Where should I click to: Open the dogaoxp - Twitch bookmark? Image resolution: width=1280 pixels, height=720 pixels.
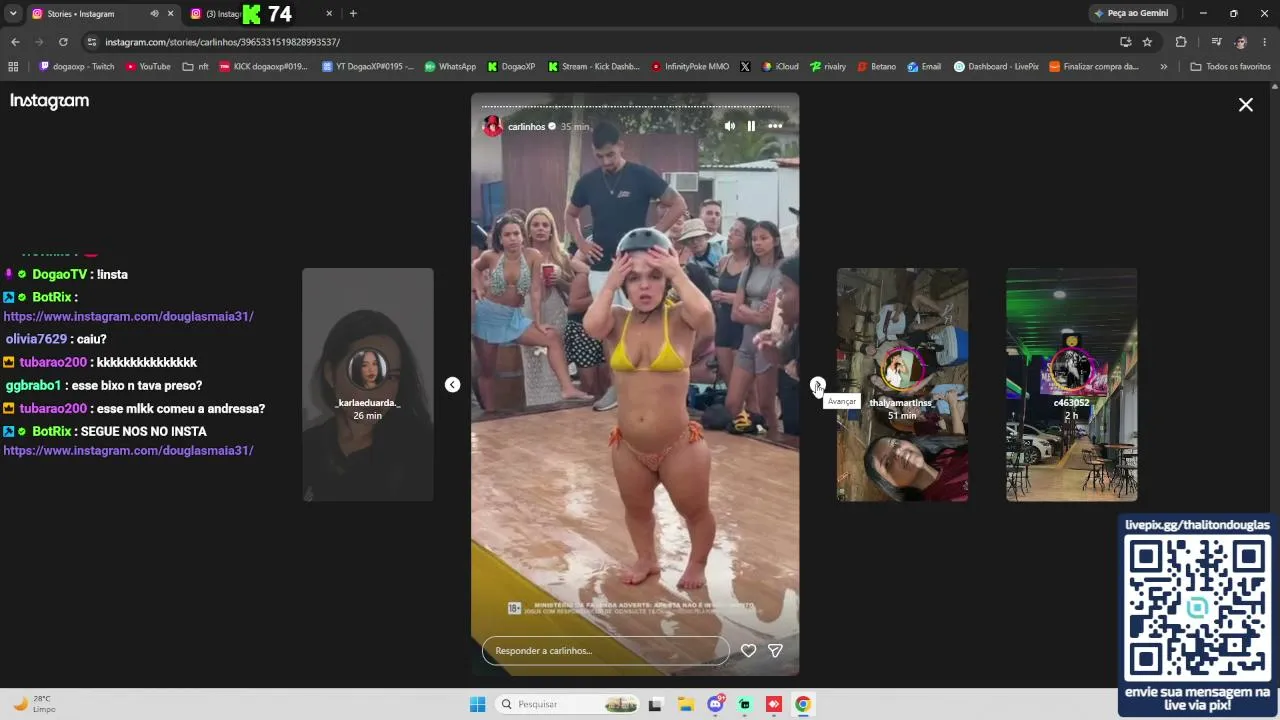pyautogui.click(x=77, y=67)
